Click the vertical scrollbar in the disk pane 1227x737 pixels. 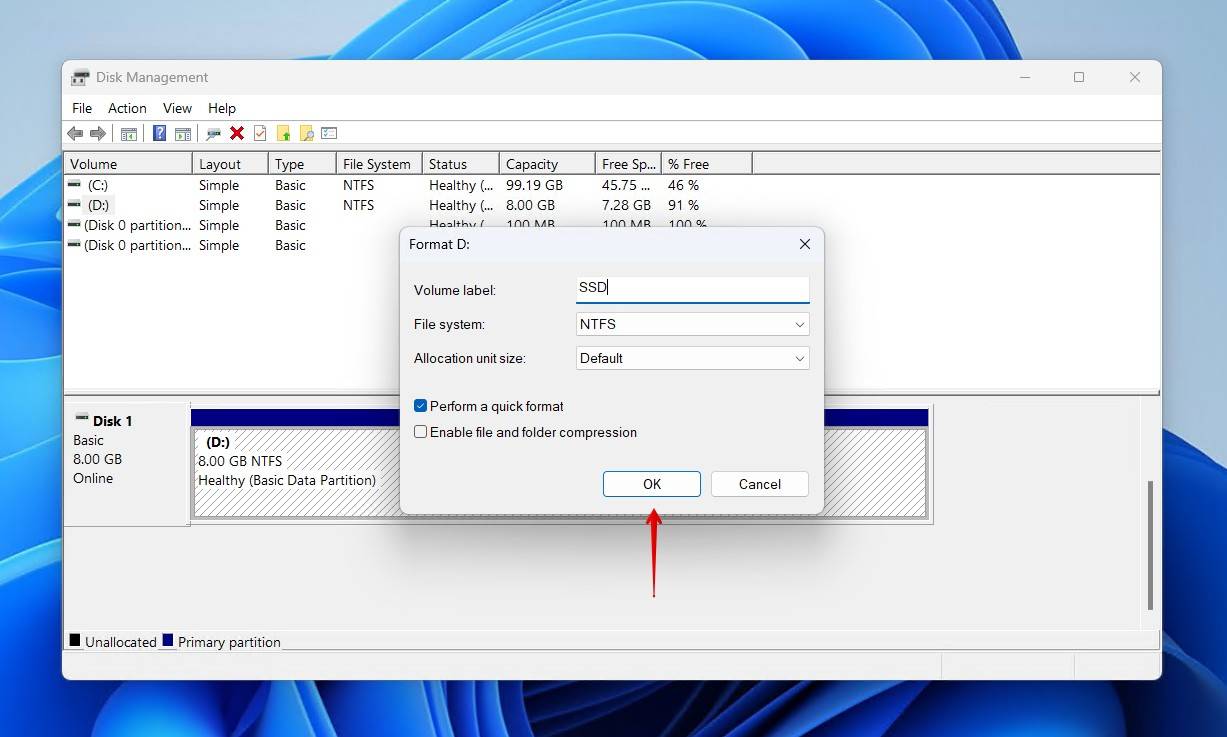tap(1150, 545)
